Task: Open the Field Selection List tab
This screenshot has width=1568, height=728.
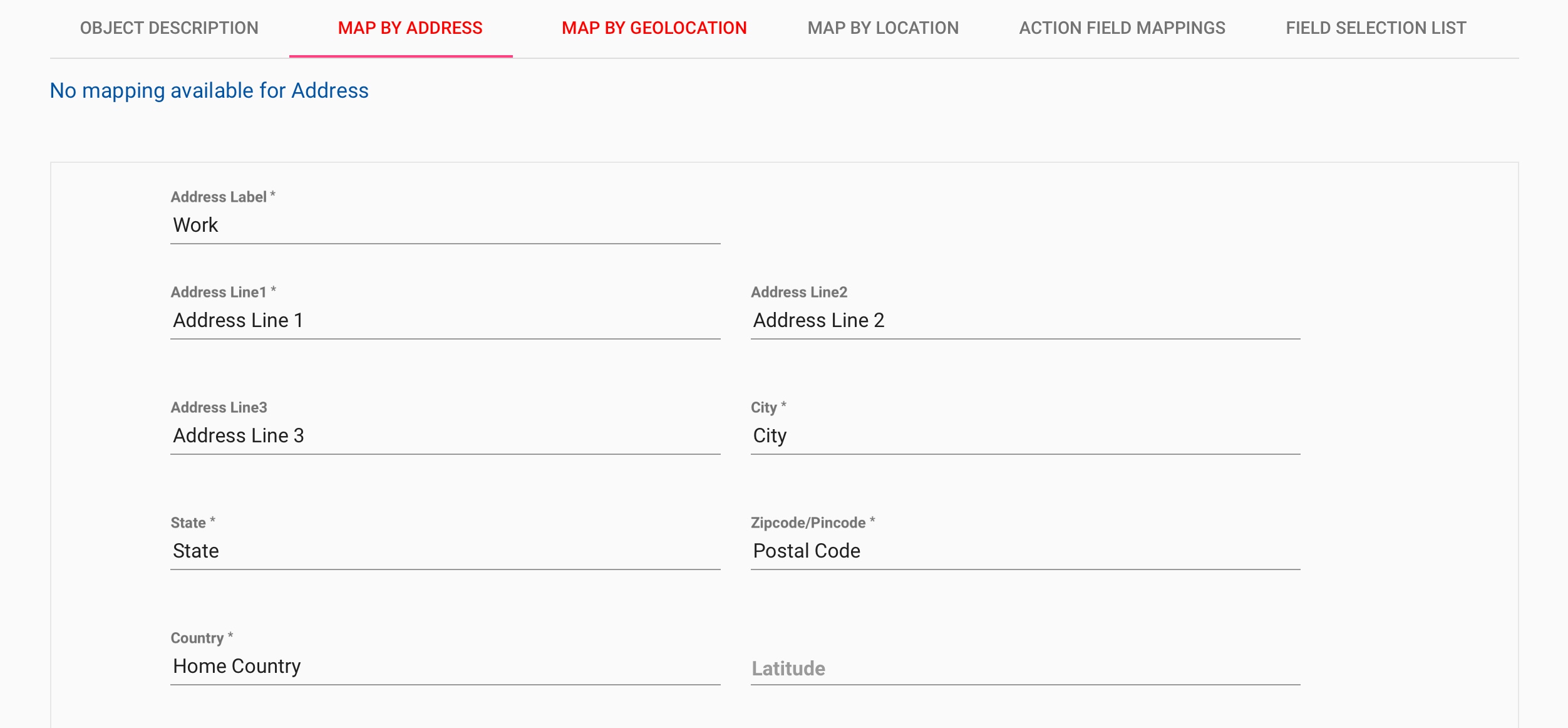Action: click(1376, 28)
